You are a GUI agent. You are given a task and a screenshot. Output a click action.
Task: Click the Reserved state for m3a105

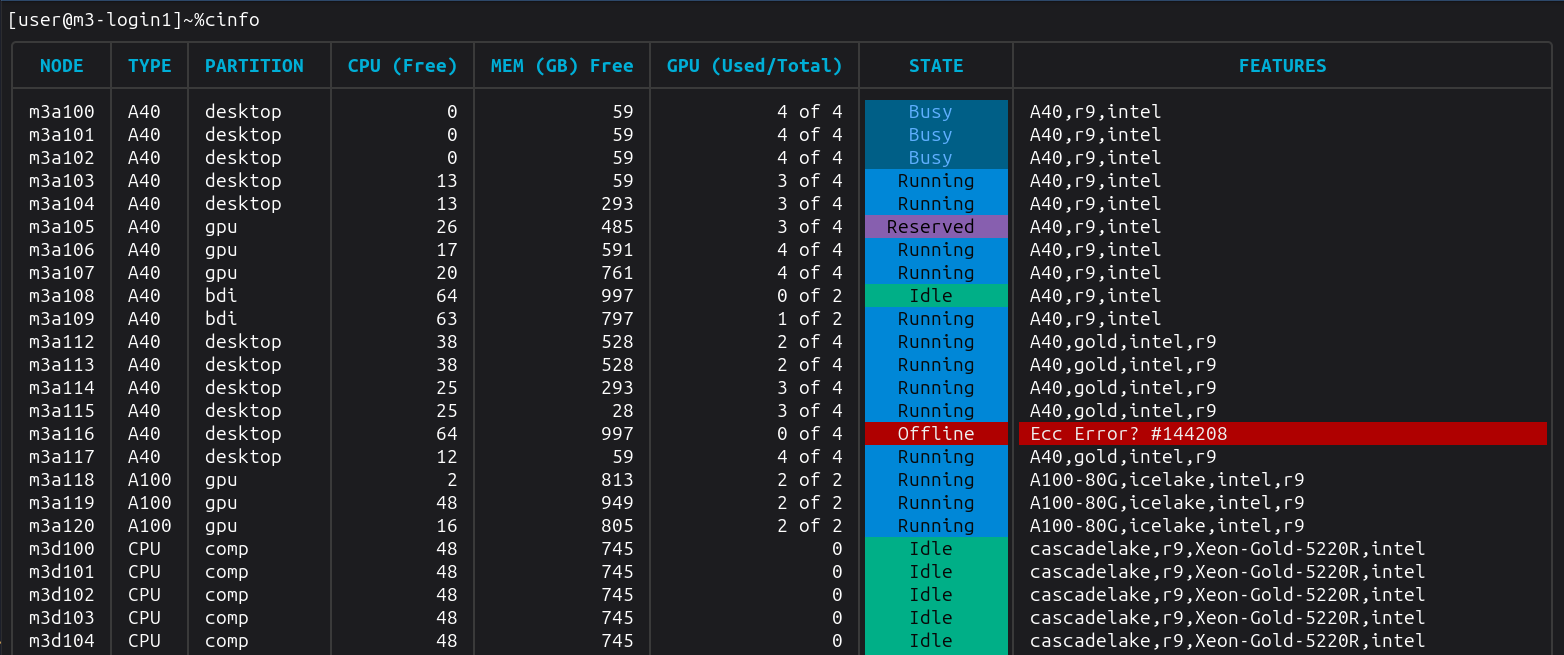[x=935, y=226]
